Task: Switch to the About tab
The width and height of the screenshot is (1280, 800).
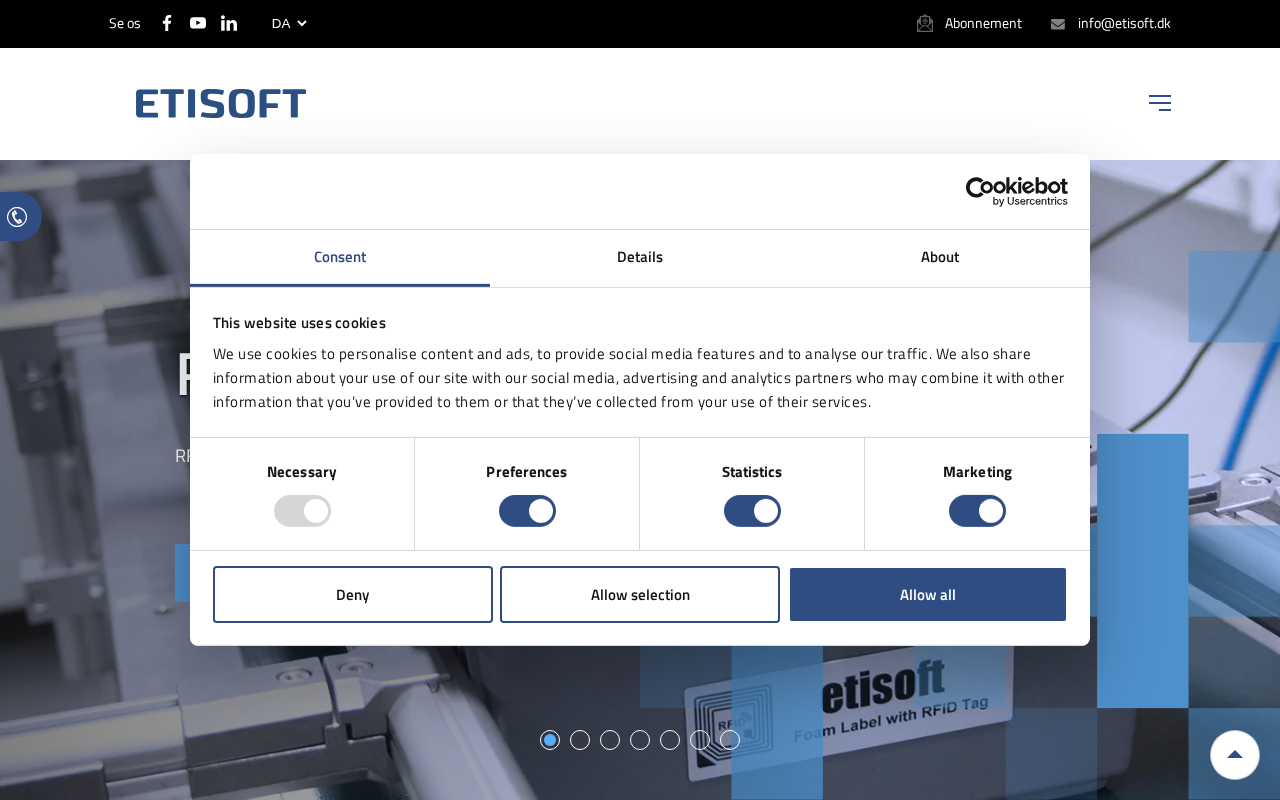Action: tap(940, 257)
